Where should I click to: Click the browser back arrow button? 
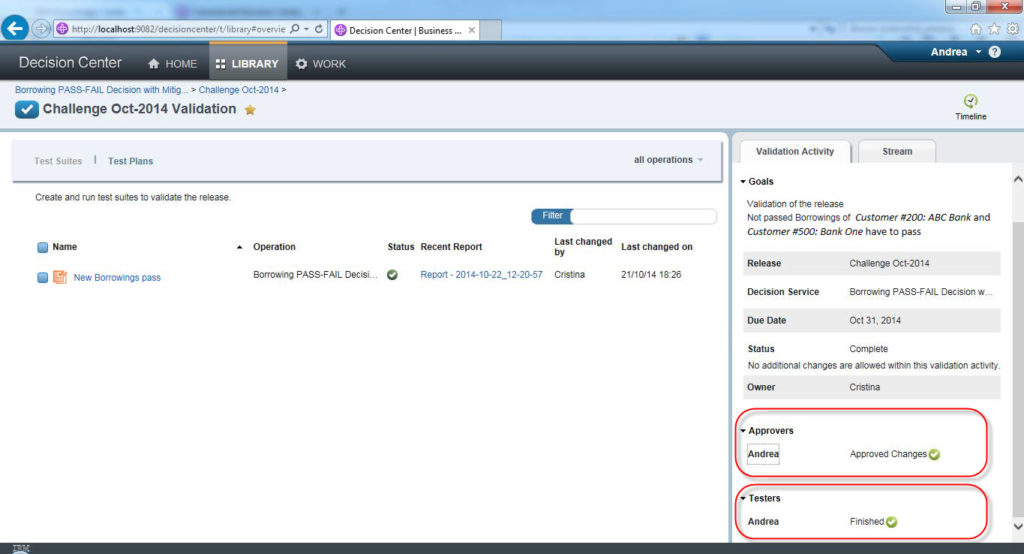click(16, 29)
